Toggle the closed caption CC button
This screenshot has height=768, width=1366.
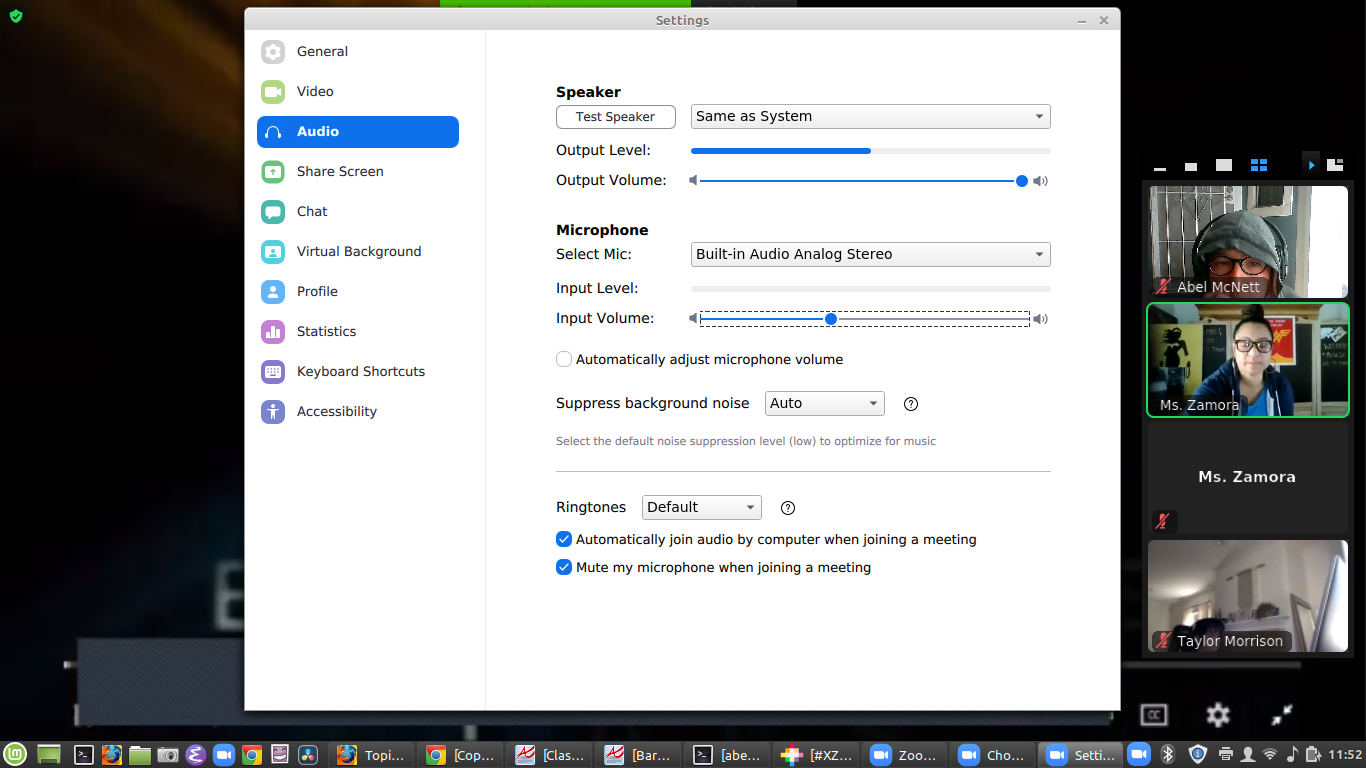click(1154, 715)
